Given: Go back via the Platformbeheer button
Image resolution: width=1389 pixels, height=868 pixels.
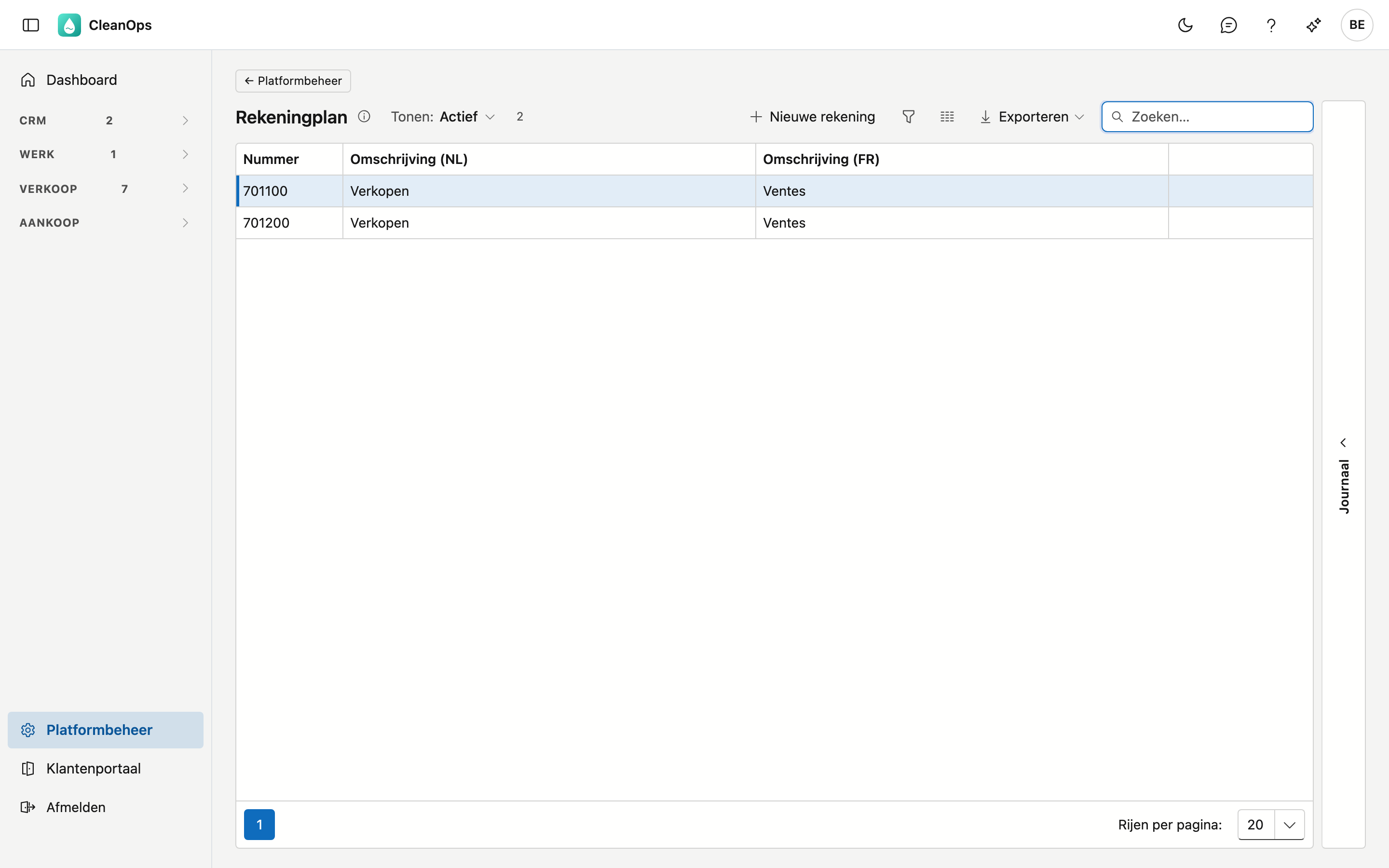Looking at the screenshot, I should pyautogui.click(x=293, y=81).
